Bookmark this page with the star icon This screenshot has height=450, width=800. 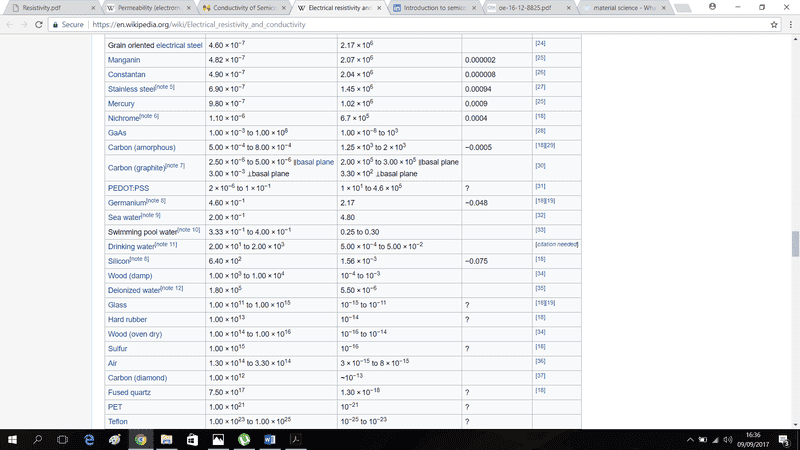pyautogui.click(x=775, y=24)
